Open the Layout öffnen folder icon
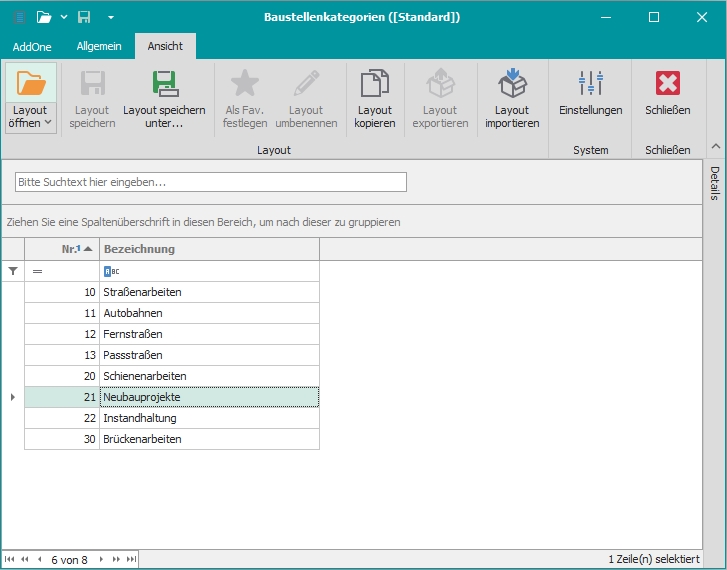The width and height of the screenshot is (727, 570). (31, 83)
